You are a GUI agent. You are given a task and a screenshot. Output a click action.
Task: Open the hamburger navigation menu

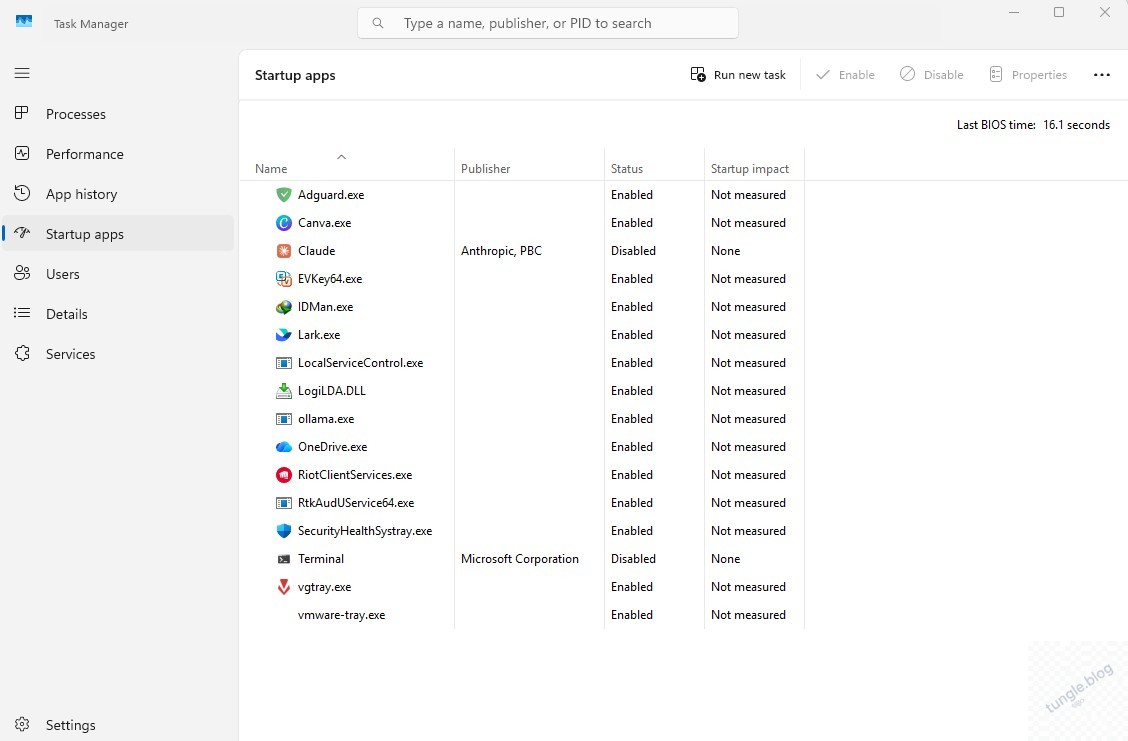(x=22, y=73)
